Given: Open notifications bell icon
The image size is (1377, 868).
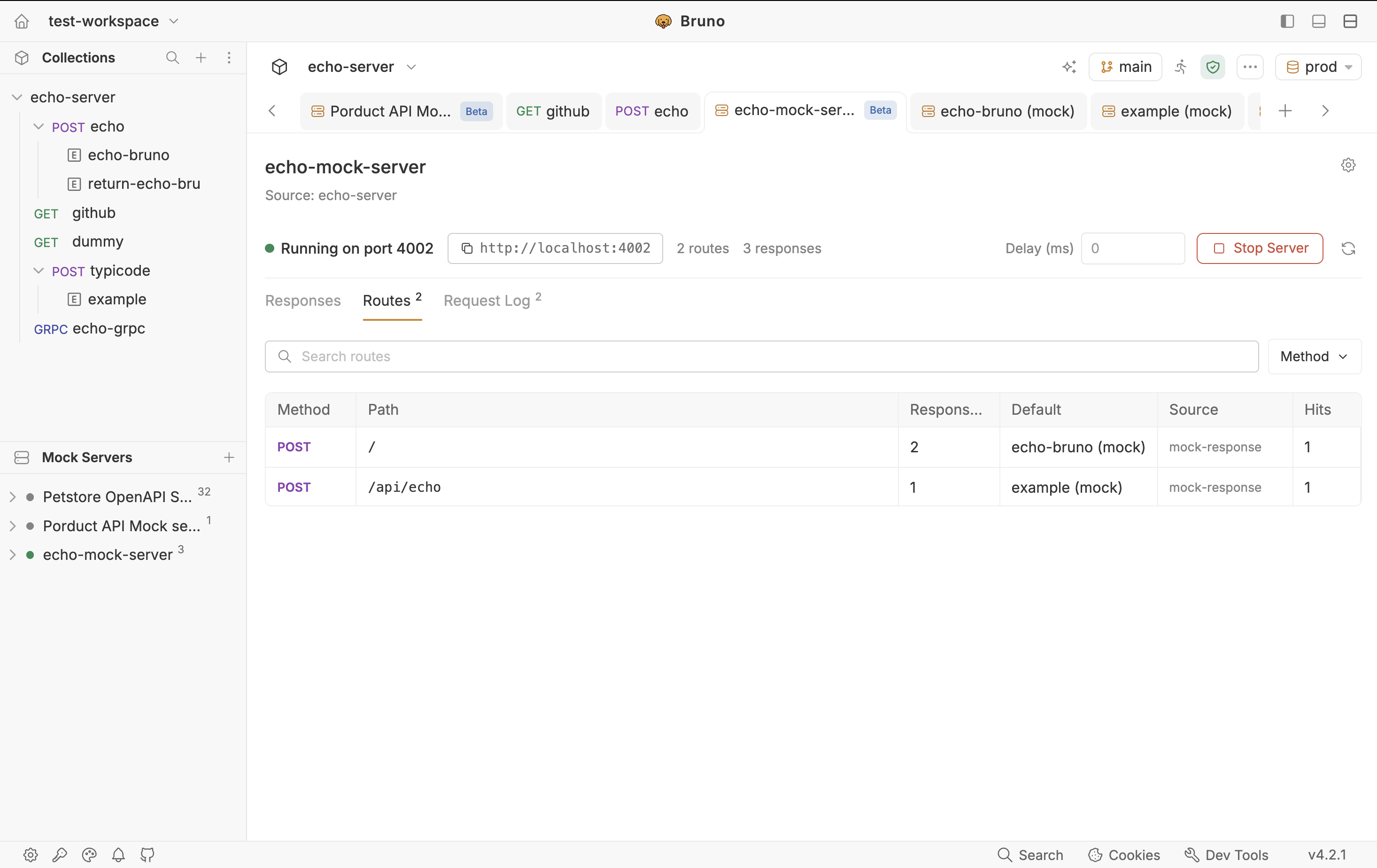Looking at the screenshot, I should click(x=118, y=854).
